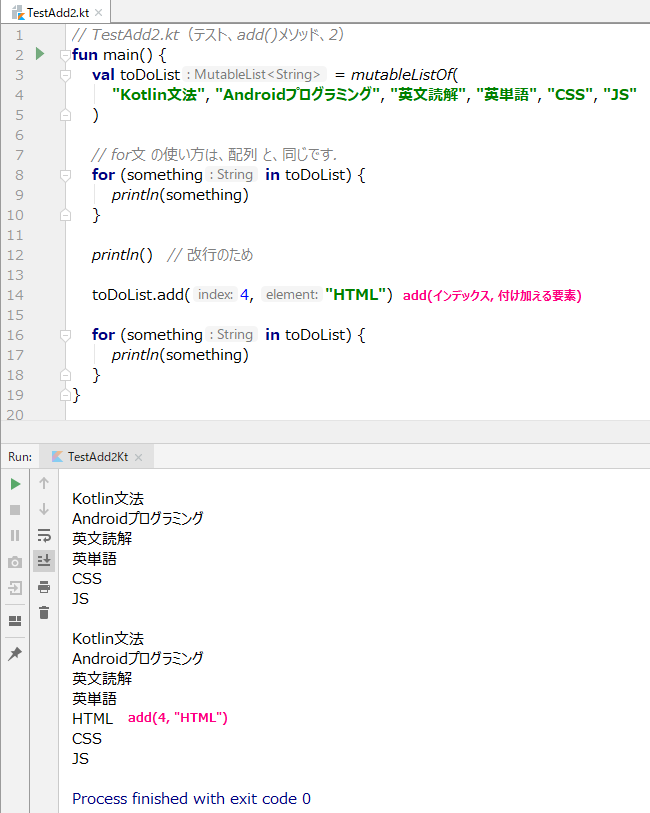Screen dimensions: 650x813
Task: Click the first Androidプログラミング output line
Action: [x=138, y=518]
